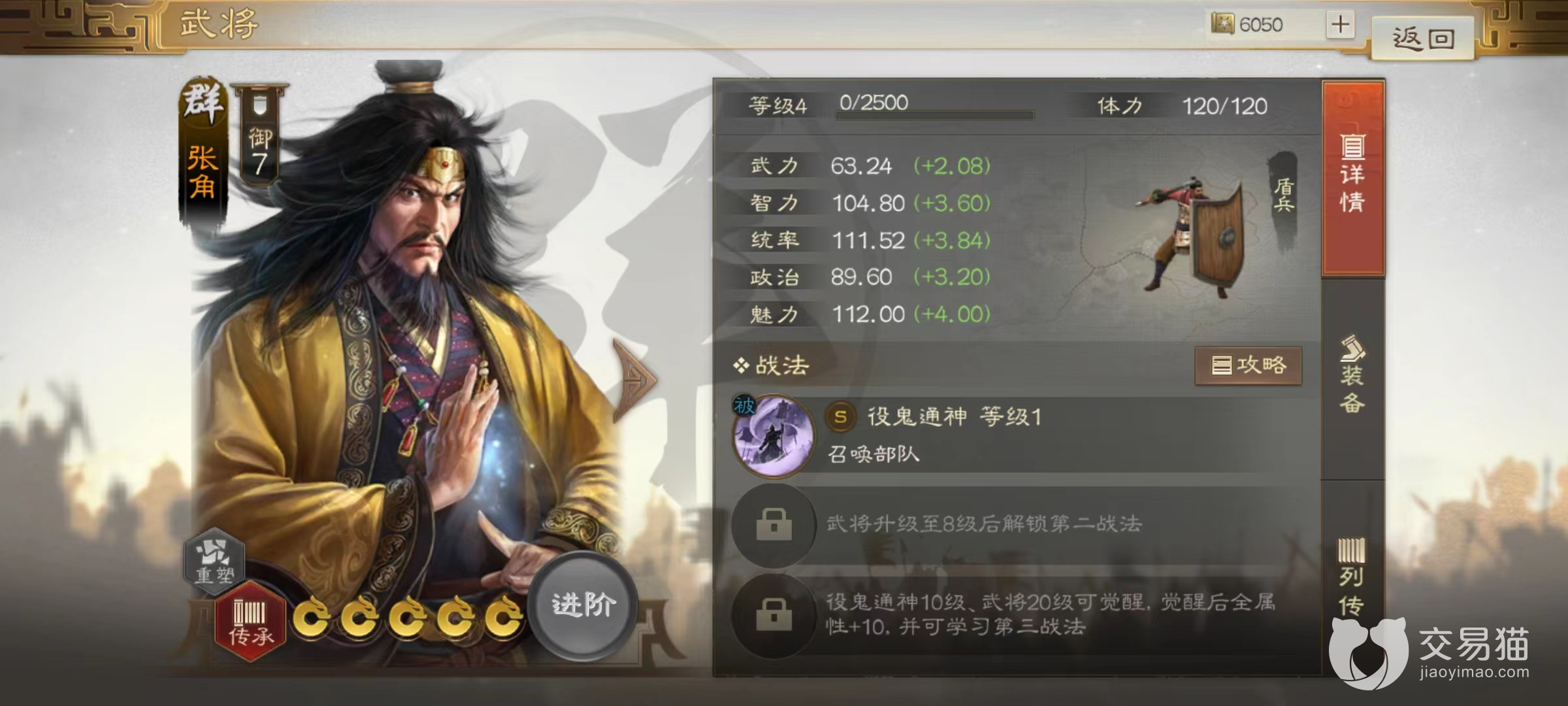Open the 装备 equipment tab
The height and width of the screenshot is (706, 1568).
[x=1352, y=377]
